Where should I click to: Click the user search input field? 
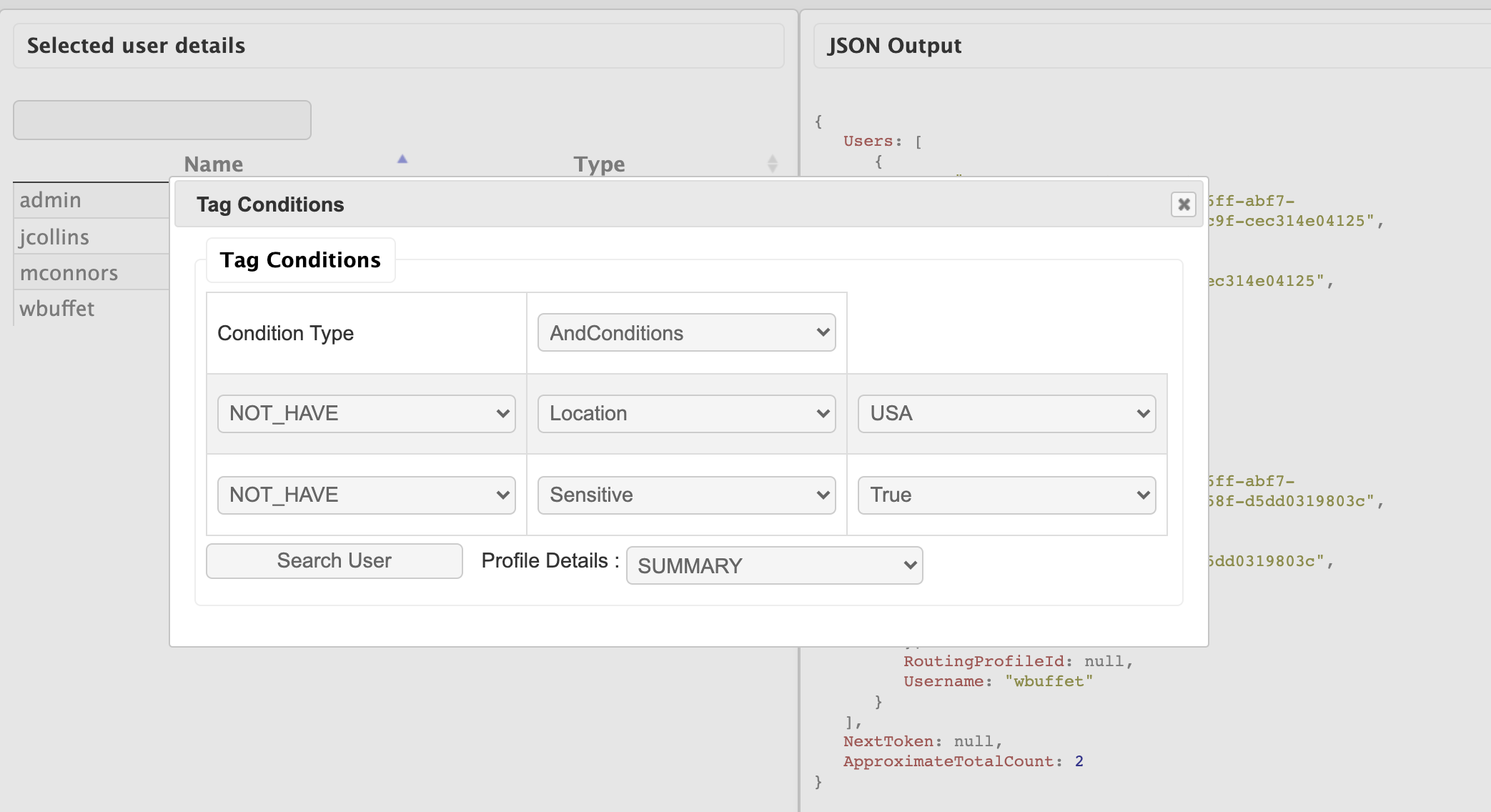(x=162, y=120)
